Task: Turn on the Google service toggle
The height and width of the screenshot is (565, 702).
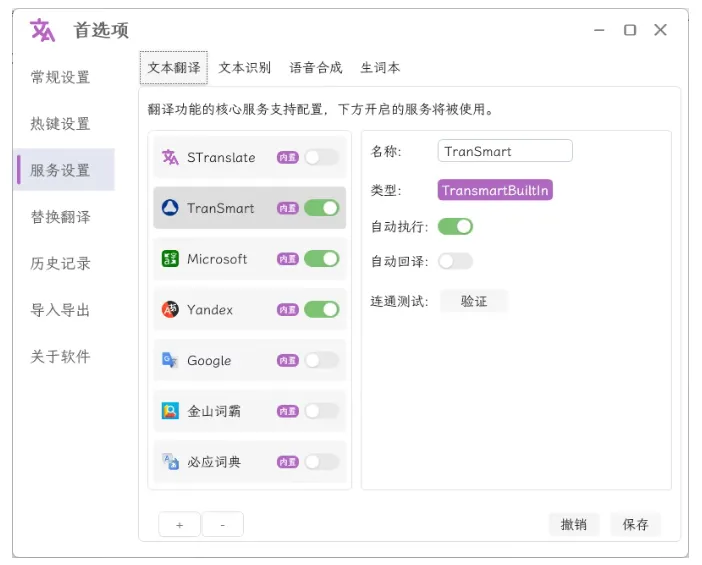Action: pos(321,360)
